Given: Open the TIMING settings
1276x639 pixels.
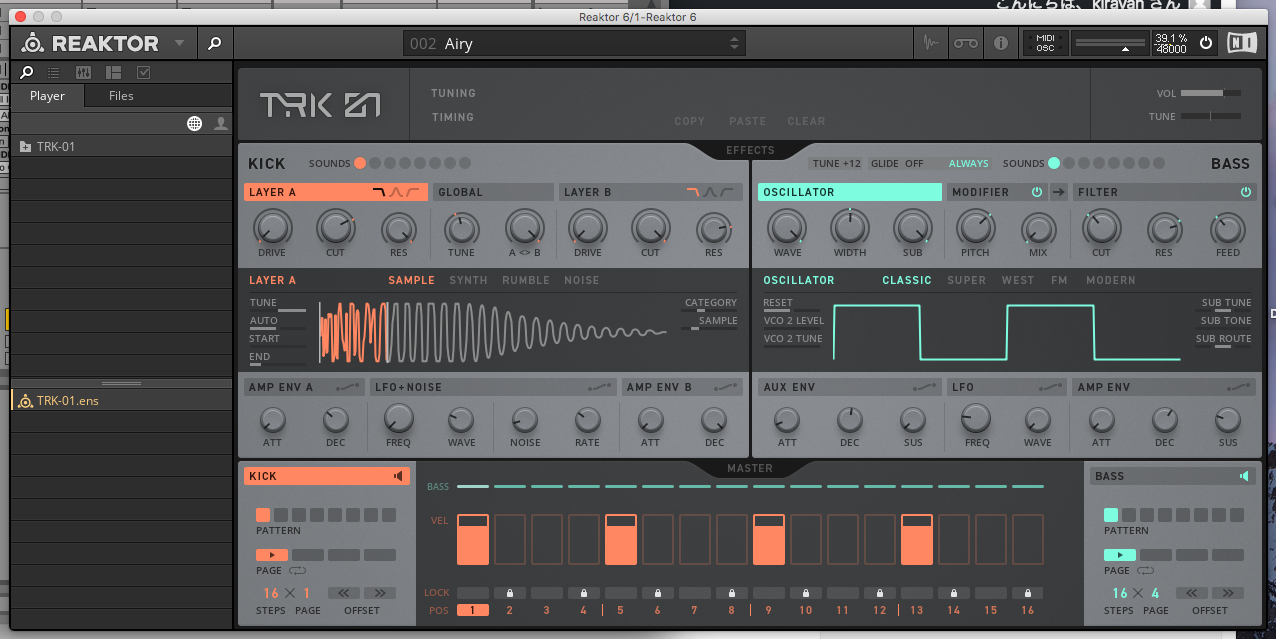Looking at the screenshot, I should pos(452,117).
